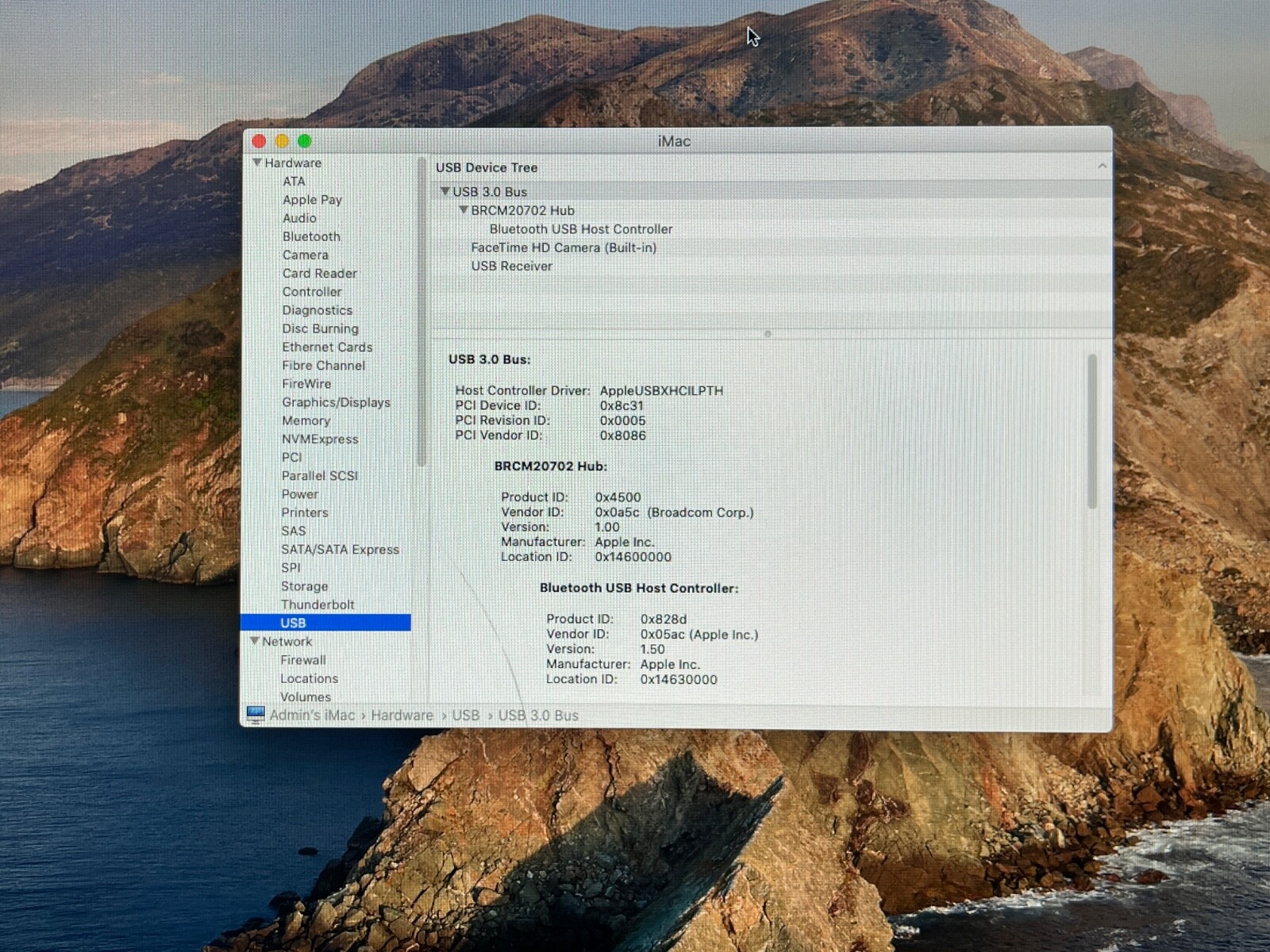The image size is (1270, 952).
Task: Select USB Receiver in device tree
Action: [x=511, y=267]
